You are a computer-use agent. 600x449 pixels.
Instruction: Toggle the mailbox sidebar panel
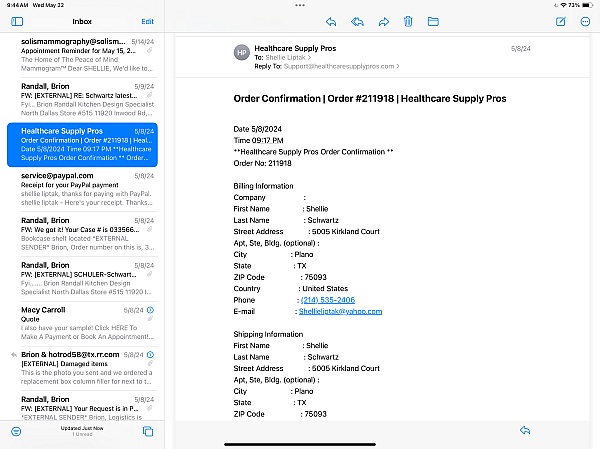(x=17, y=21)
